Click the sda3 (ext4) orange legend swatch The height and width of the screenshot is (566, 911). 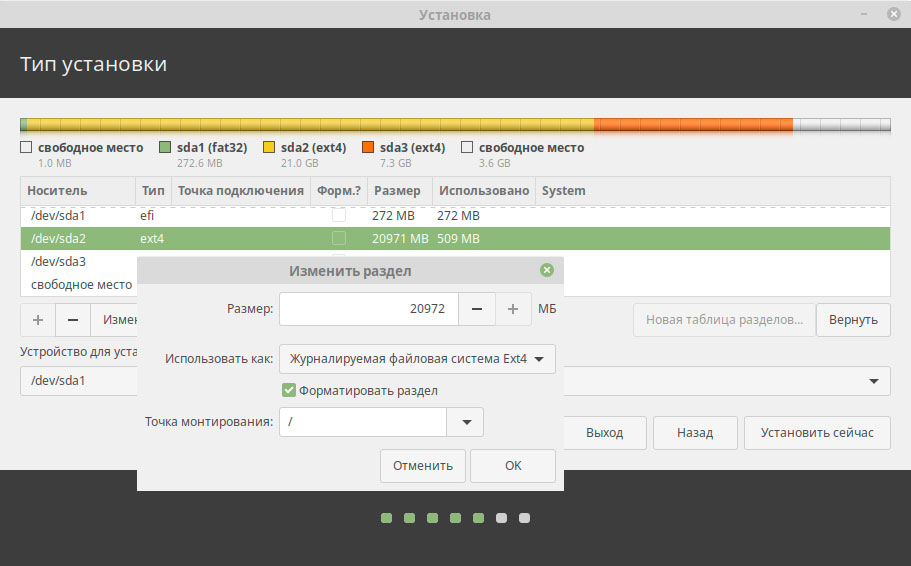[368, 147]
